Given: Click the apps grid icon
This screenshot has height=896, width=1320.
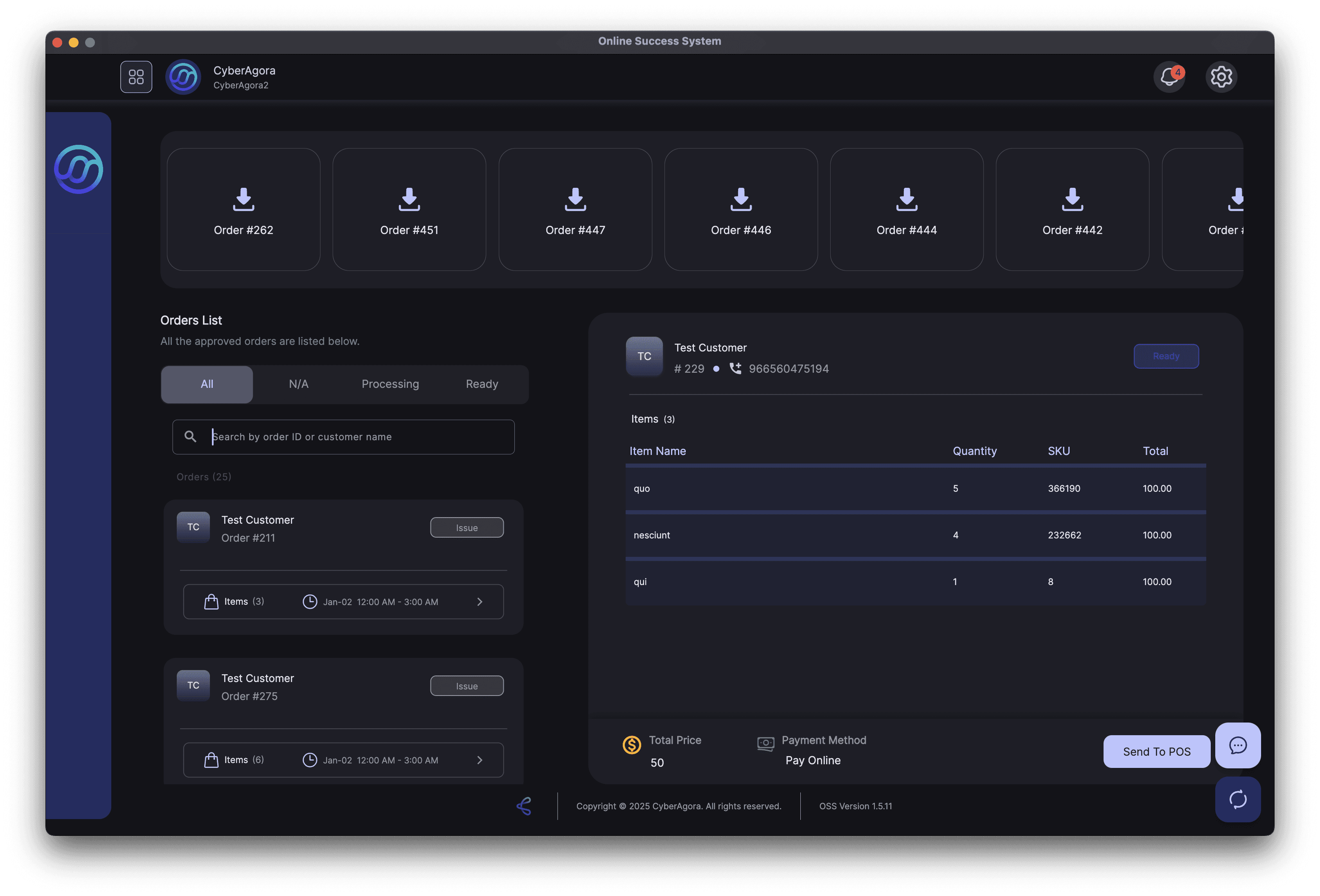Looking at the screenshot, I should 136,77.
